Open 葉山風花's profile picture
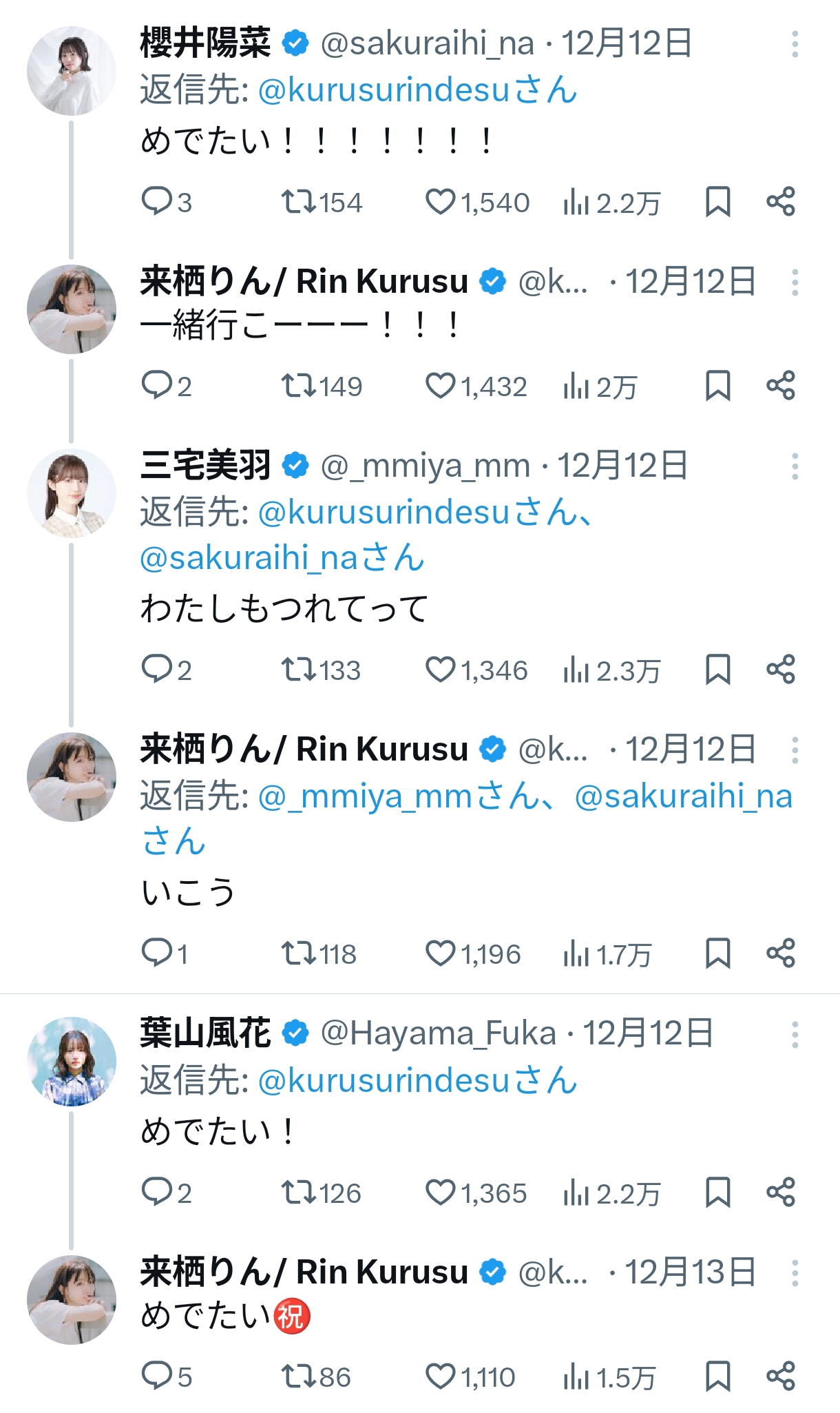The height and width of the screenshot is (1413, 840). click(72, 1061)
